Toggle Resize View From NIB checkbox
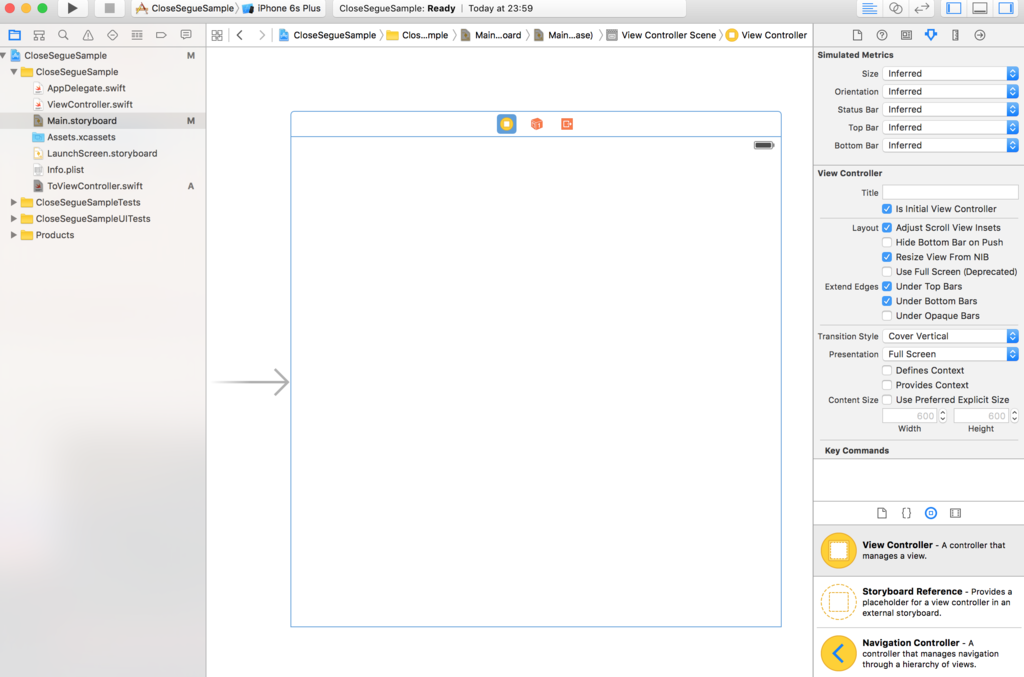The image size is (1024, 677). coord(887,257)
